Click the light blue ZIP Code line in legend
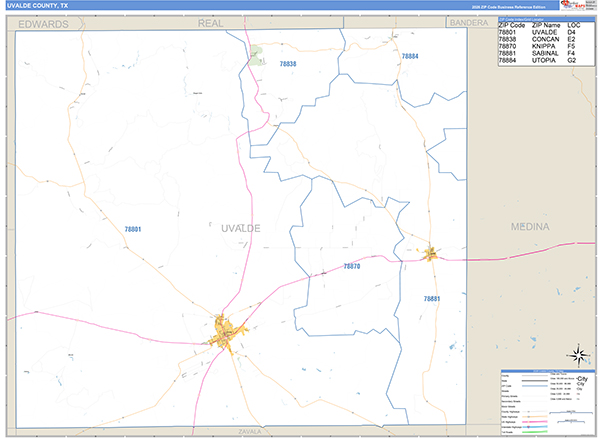Viewport: 600px width, 438px height. click(x=535, y=386)
